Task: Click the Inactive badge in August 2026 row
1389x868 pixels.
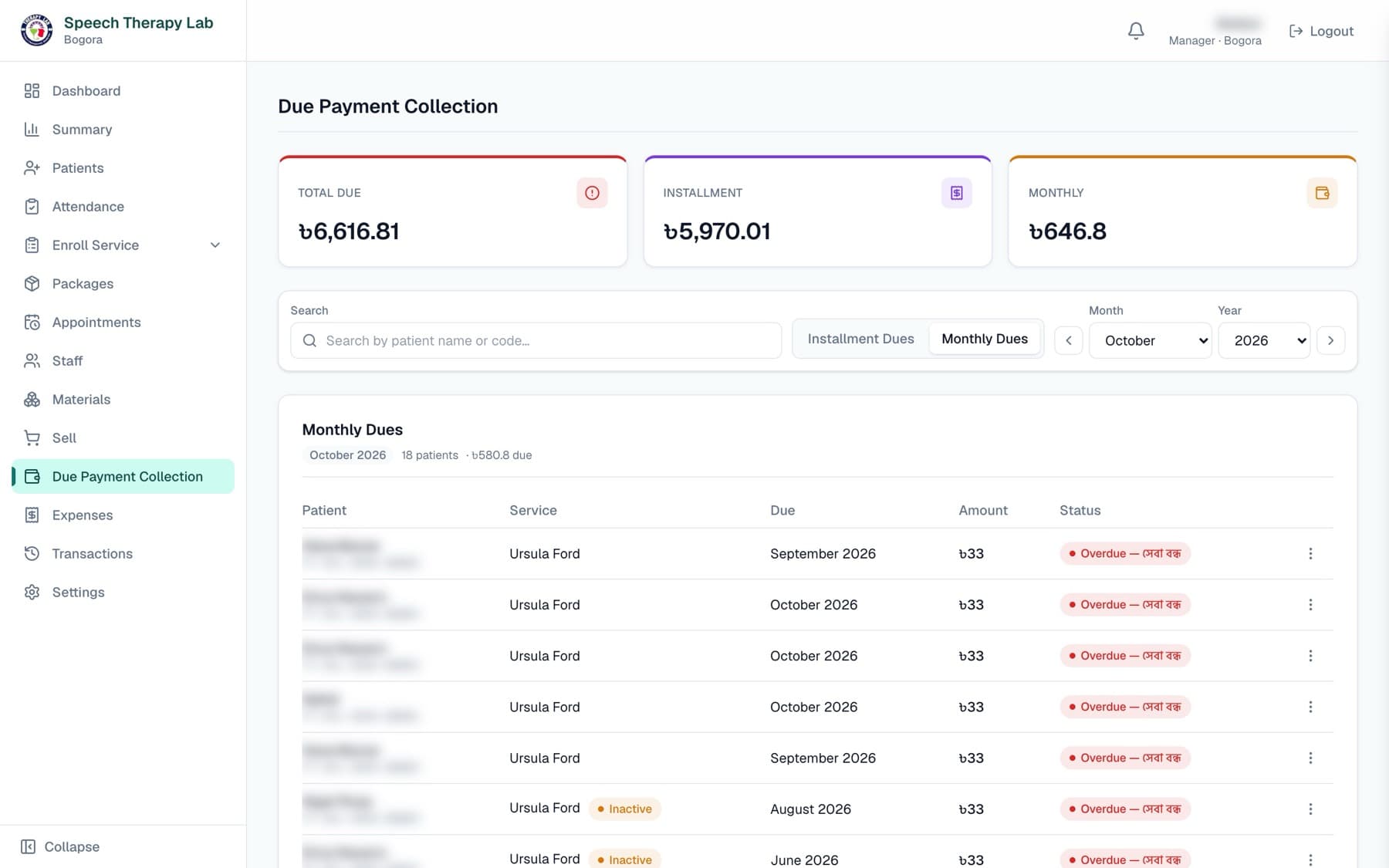Action: point(625,809)
